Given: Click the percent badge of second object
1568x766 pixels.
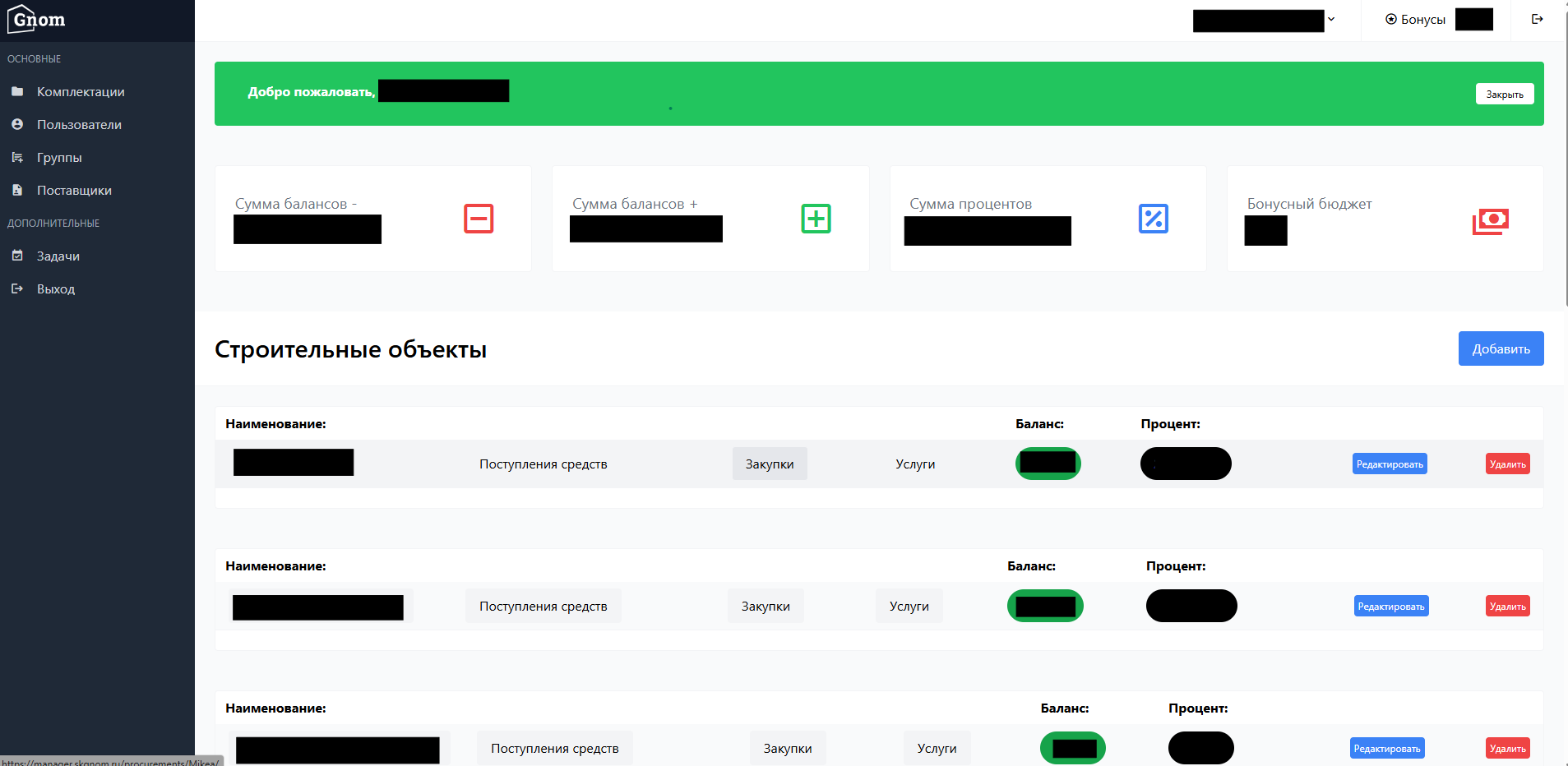Looking at the screenshot, I should pos(1191,606).
